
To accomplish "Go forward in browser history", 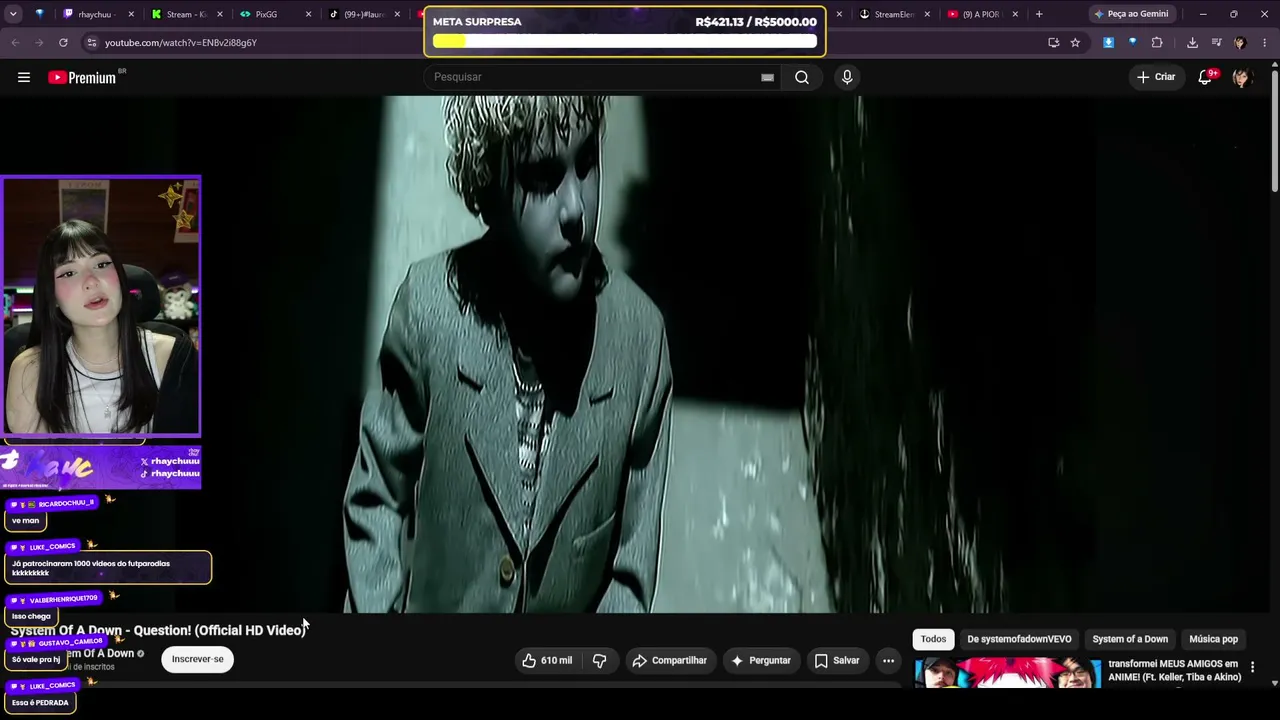I will [x=39, y=42].
